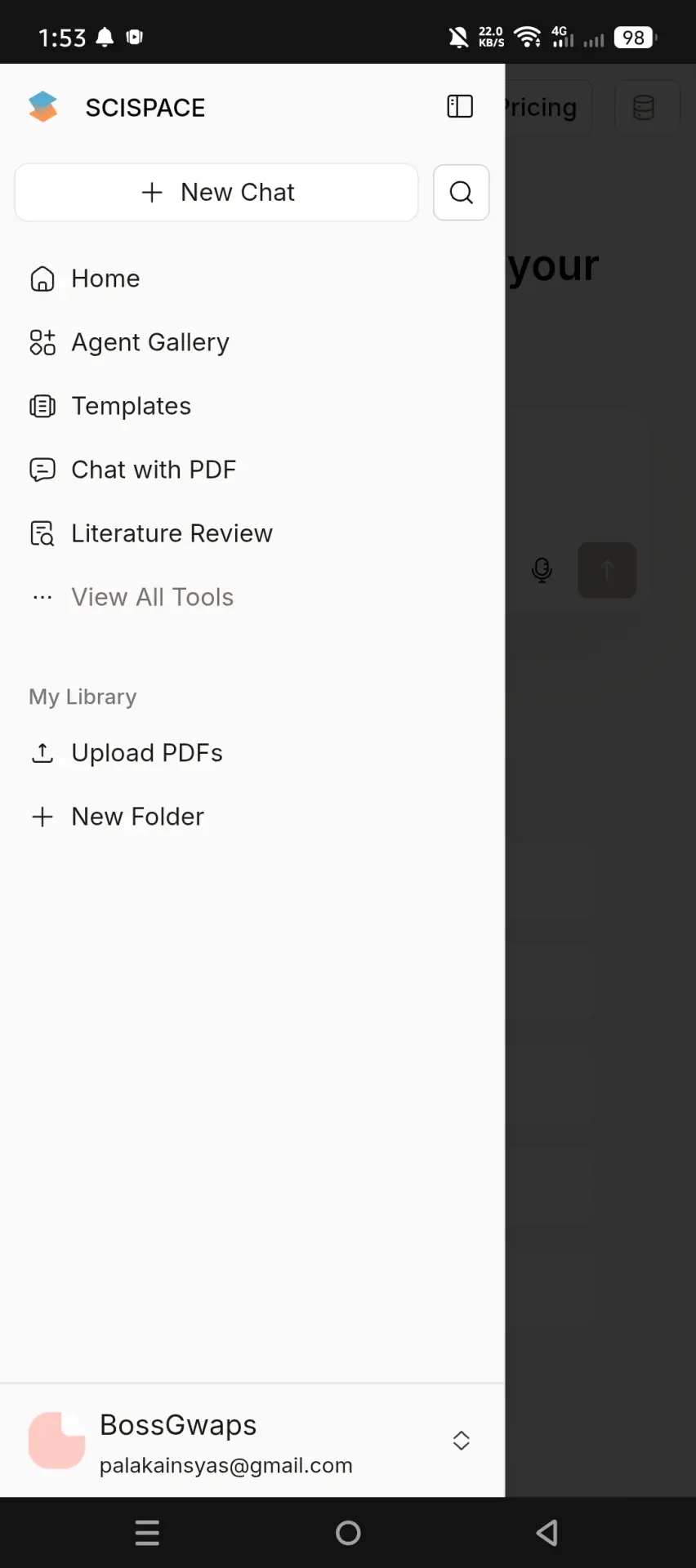Start a New Chat
The image size is (696, 1568).
216,193
